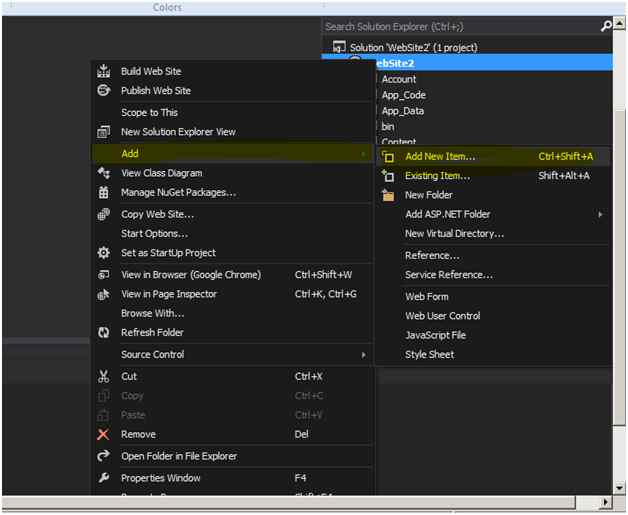Choose Add New Item from the submenu
This screenshot has height=515, width=628.
pyautogui.click(x=440, y=156)
